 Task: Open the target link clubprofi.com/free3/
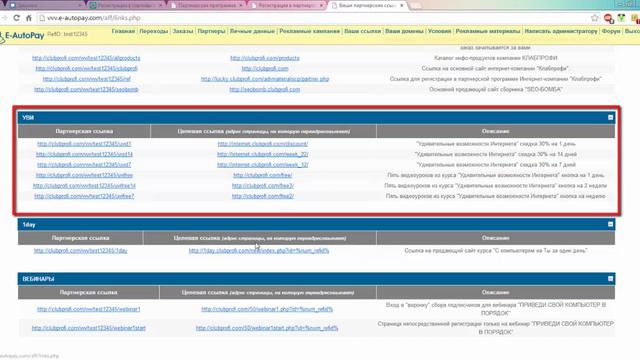coord(262,186)
